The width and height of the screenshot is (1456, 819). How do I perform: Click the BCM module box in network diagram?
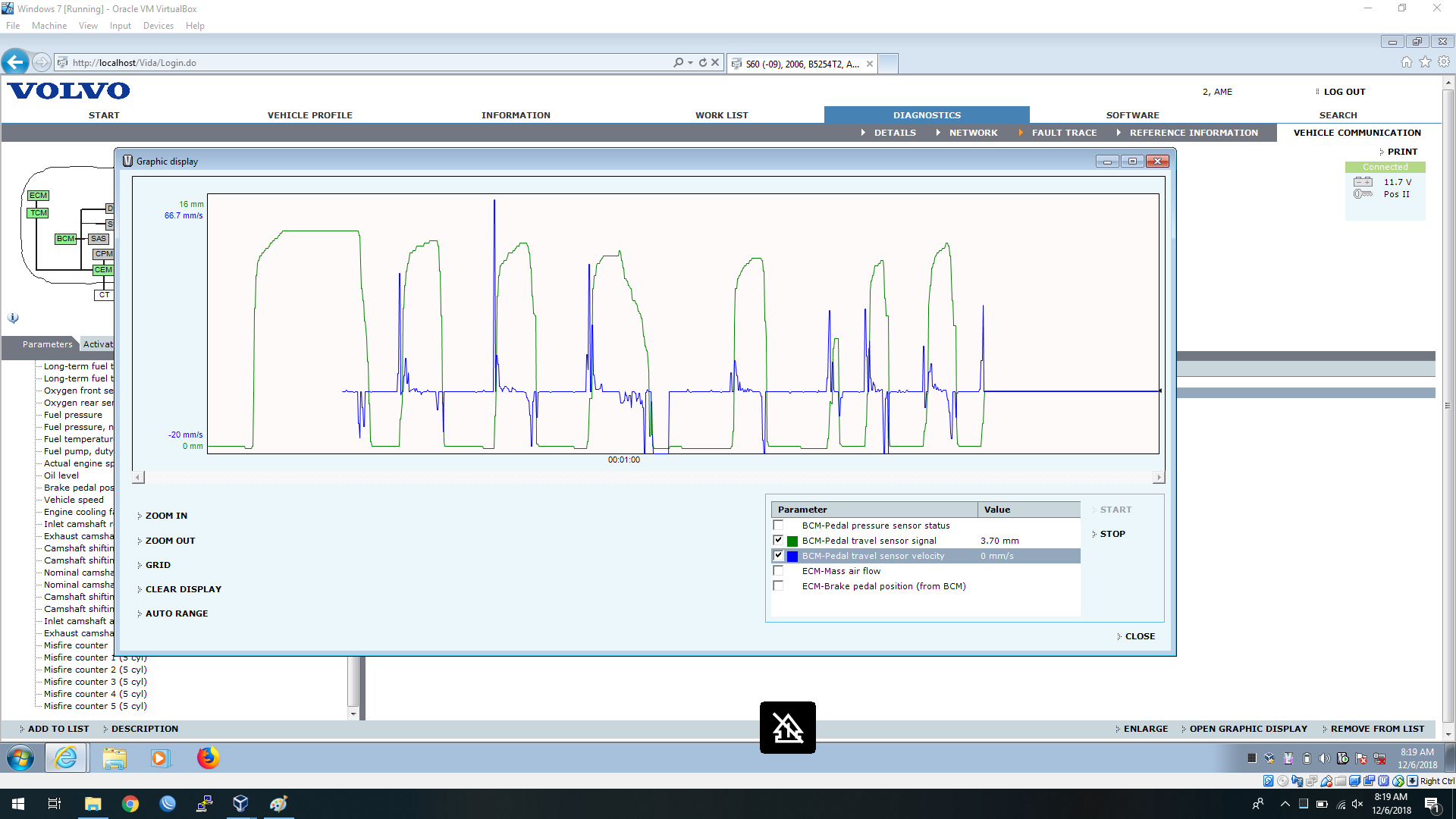pos(65,239)
